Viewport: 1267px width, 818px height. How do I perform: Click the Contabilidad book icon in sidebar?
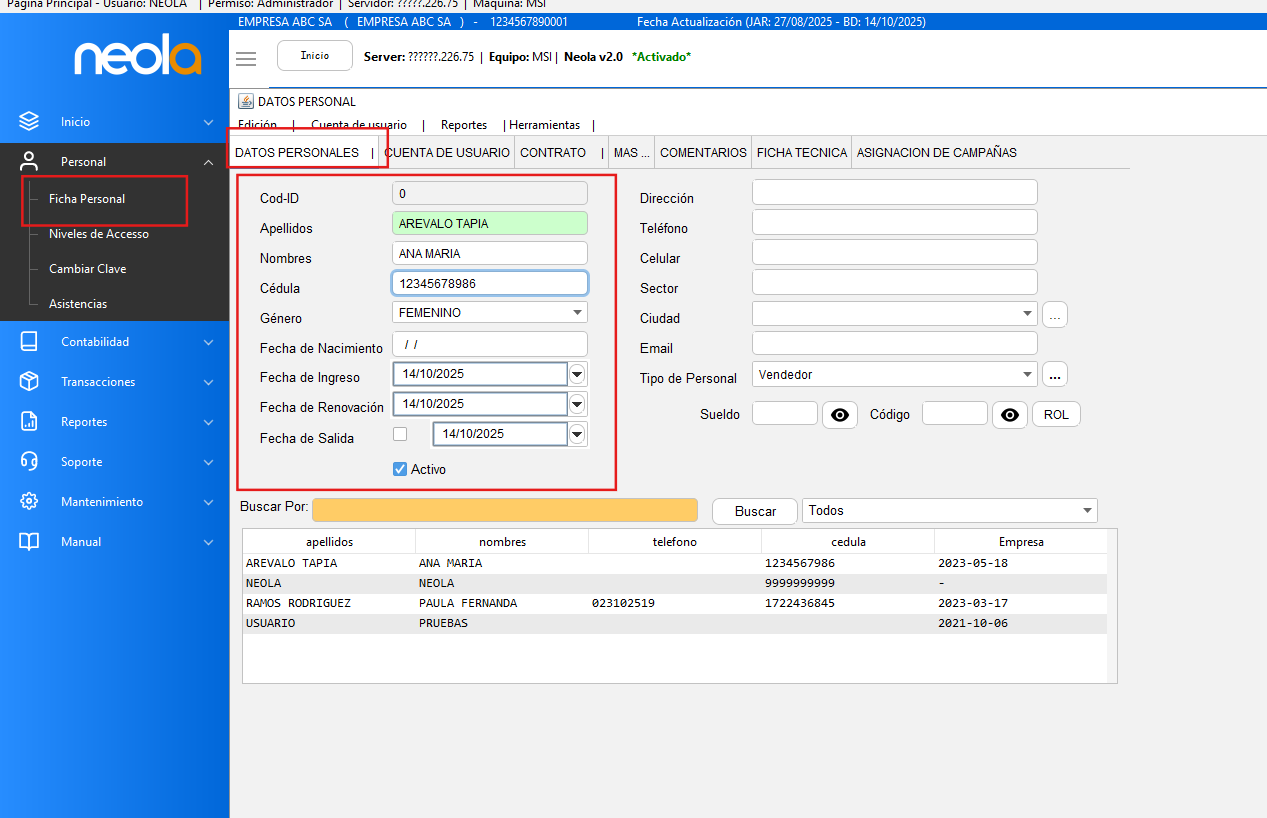click(29, 342)
